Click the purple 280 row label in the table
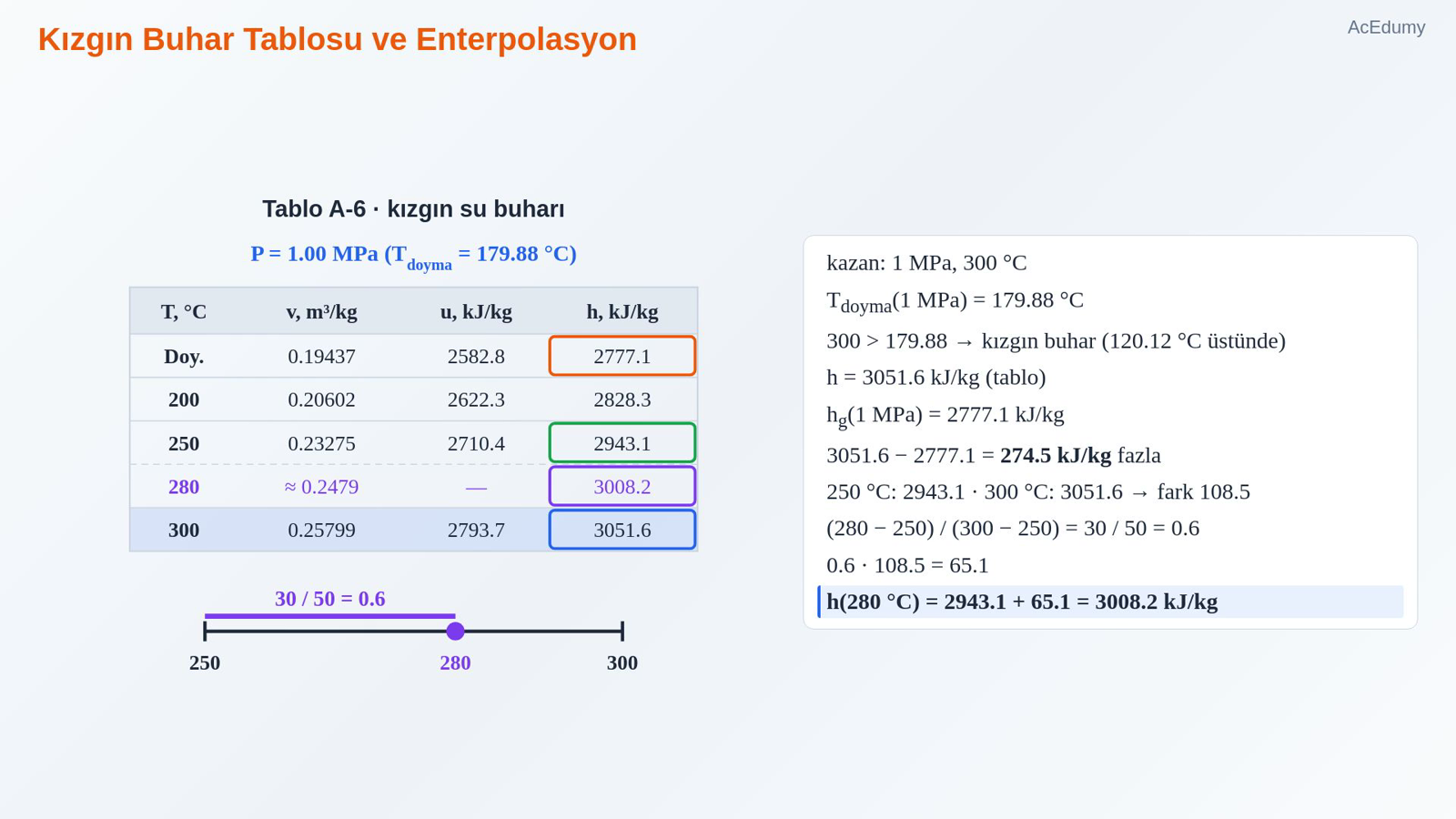Viewport: 1456px width, 819px height. 184,487
